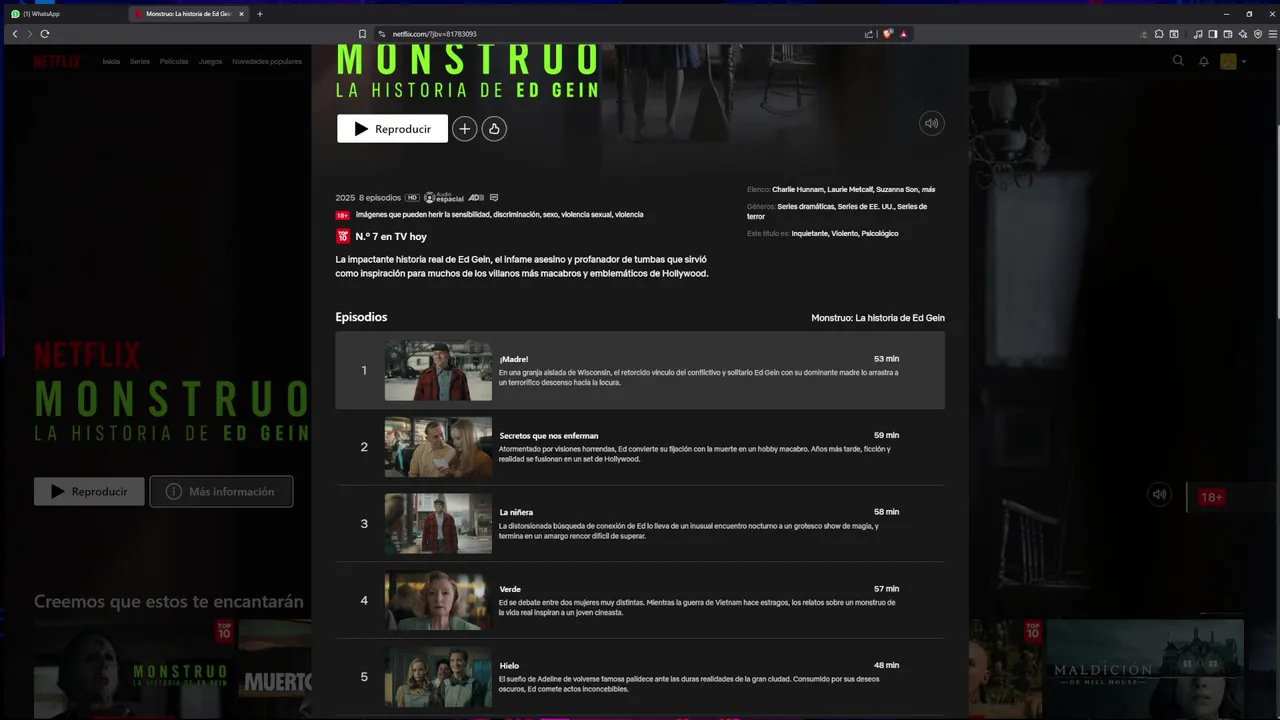Play episode 1 ¡Madre! thumbnail
This screenshot has height=720, width=1280.
click(438, 370)
